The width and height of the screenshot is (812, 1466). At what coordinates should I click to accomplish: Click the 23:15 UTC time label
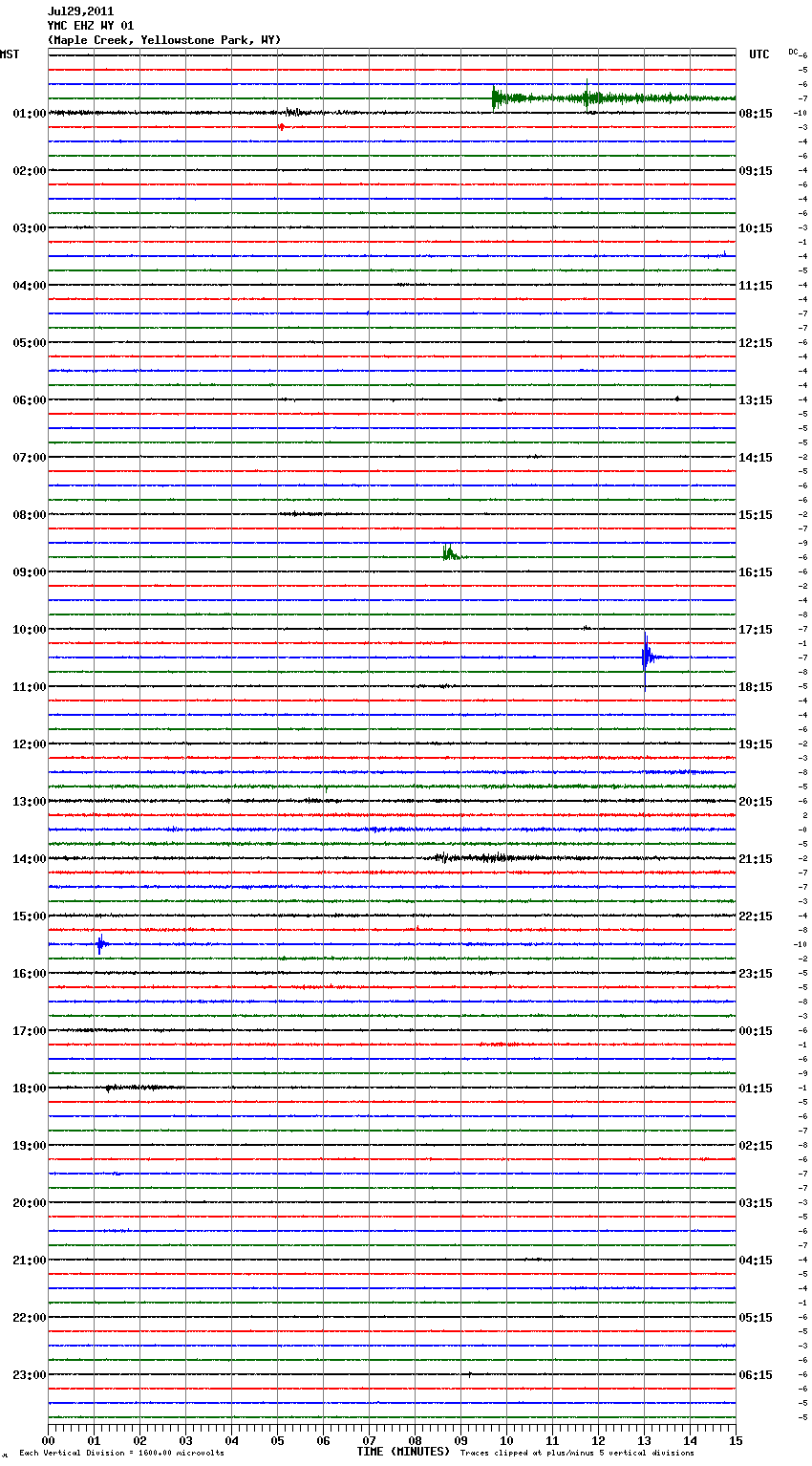[756, 974]
